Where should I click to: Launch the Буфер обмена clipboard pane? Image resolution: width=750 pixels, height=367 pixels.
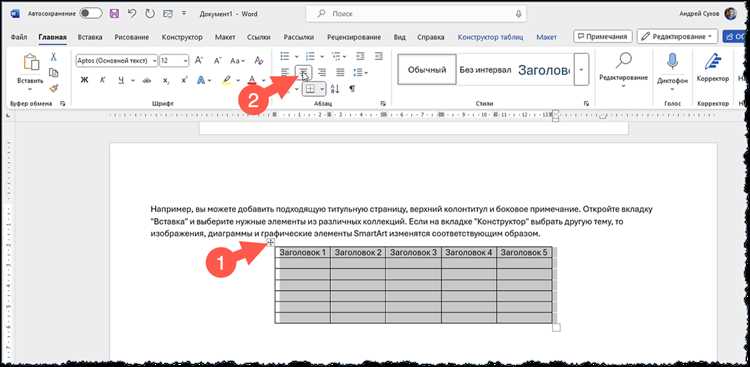point(63,103)
